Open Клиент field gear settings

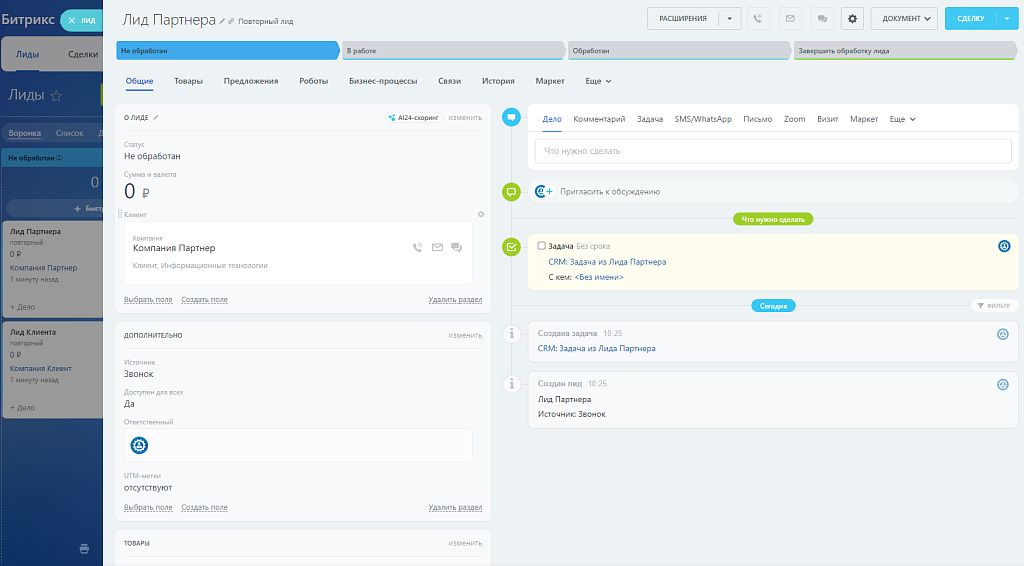(x=481, y=214)
